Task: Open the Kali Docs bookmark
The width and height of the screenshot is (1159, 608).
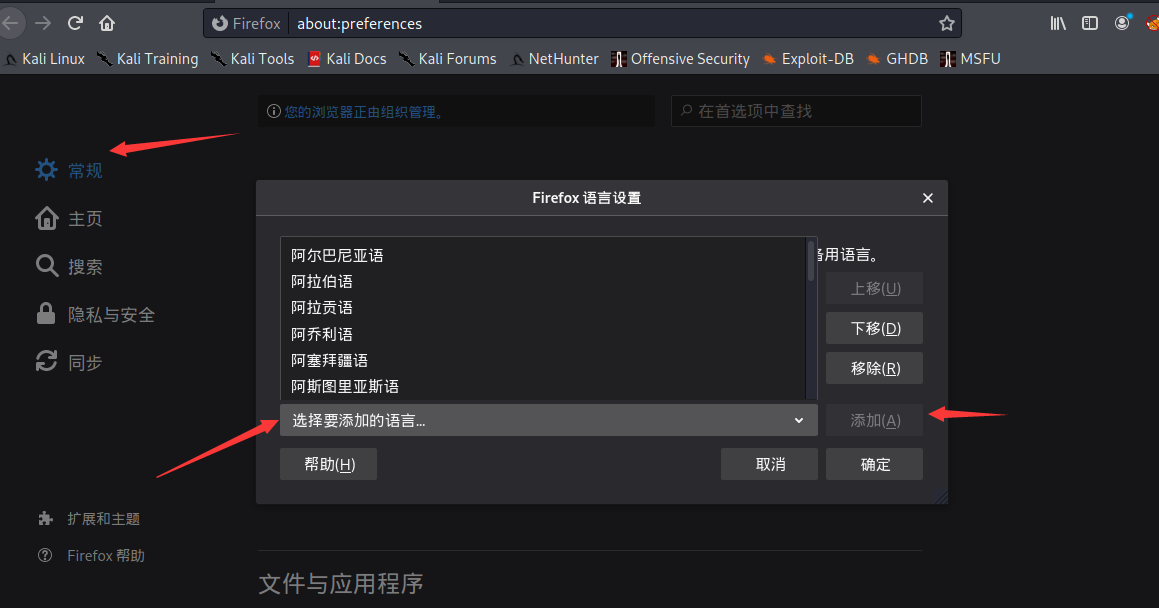Action: click(x=347, y=59)
